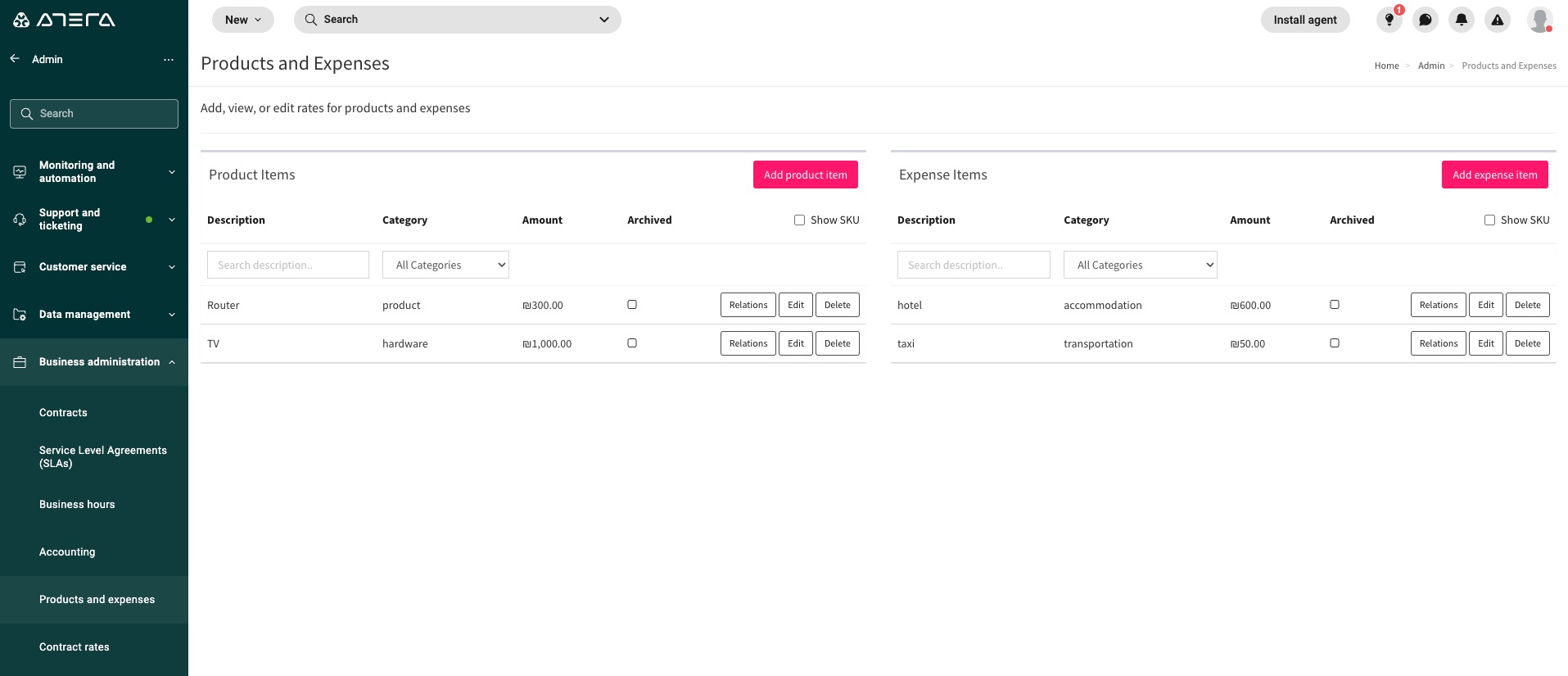Open Business hours in the sidebar
1568x676 pixels.
click(x=77, y=504)
